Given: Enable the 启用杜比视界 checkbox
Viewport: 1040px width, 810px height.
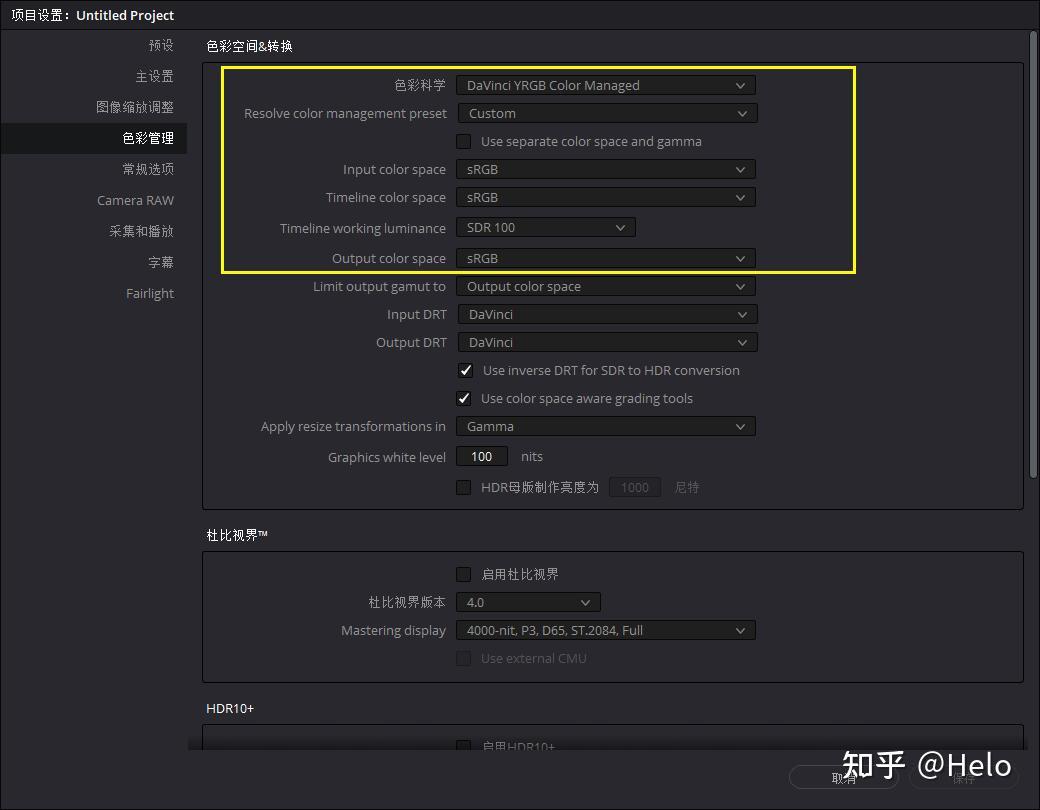Looking at the screenshot, I should [463, 574].
